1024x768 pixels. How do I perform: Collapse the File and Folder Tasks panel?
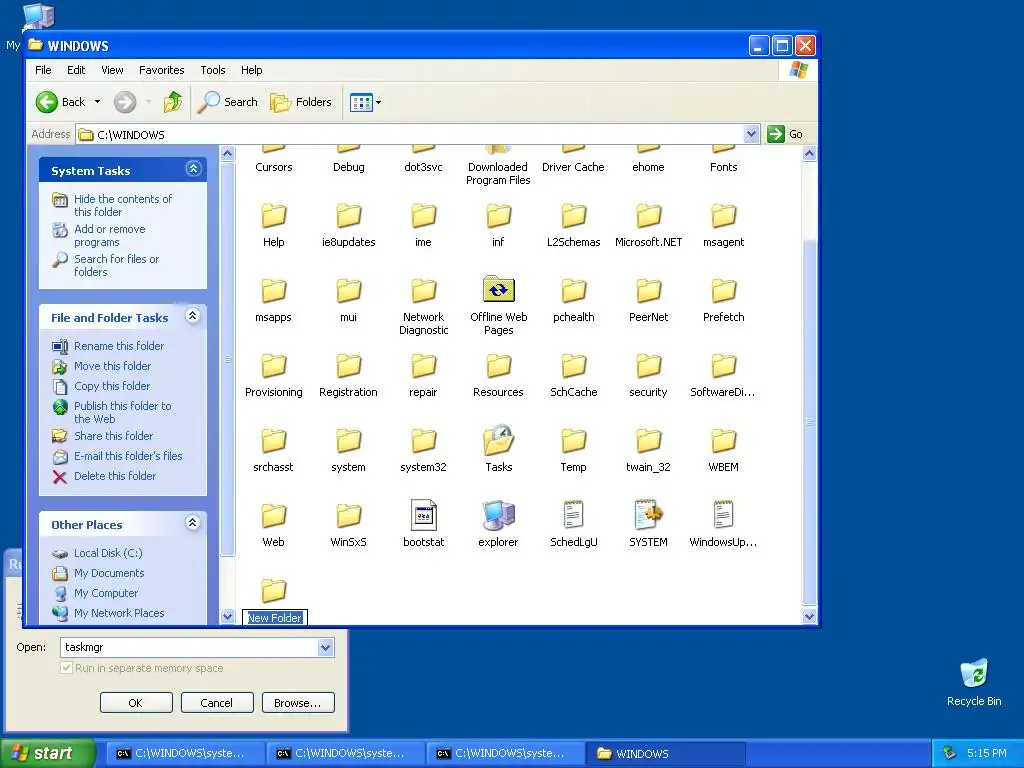point(193,316)
